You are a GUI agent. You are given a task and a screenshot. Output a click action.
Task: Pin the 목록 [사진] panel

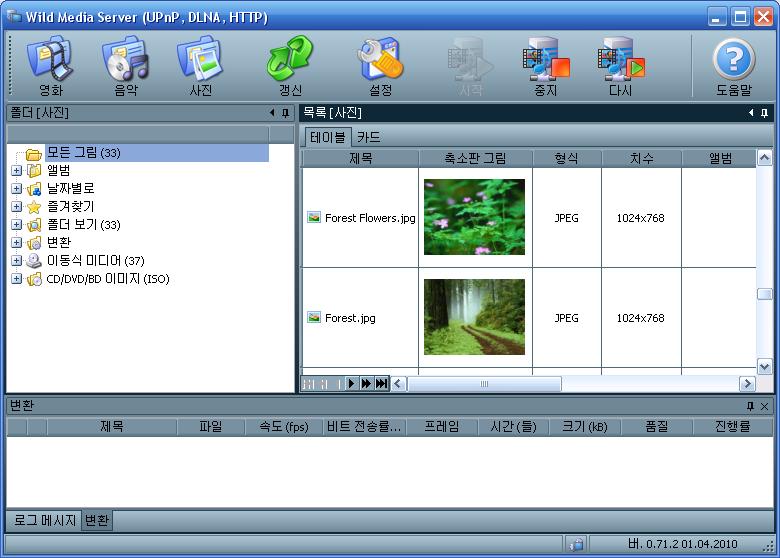pos(765,113)
